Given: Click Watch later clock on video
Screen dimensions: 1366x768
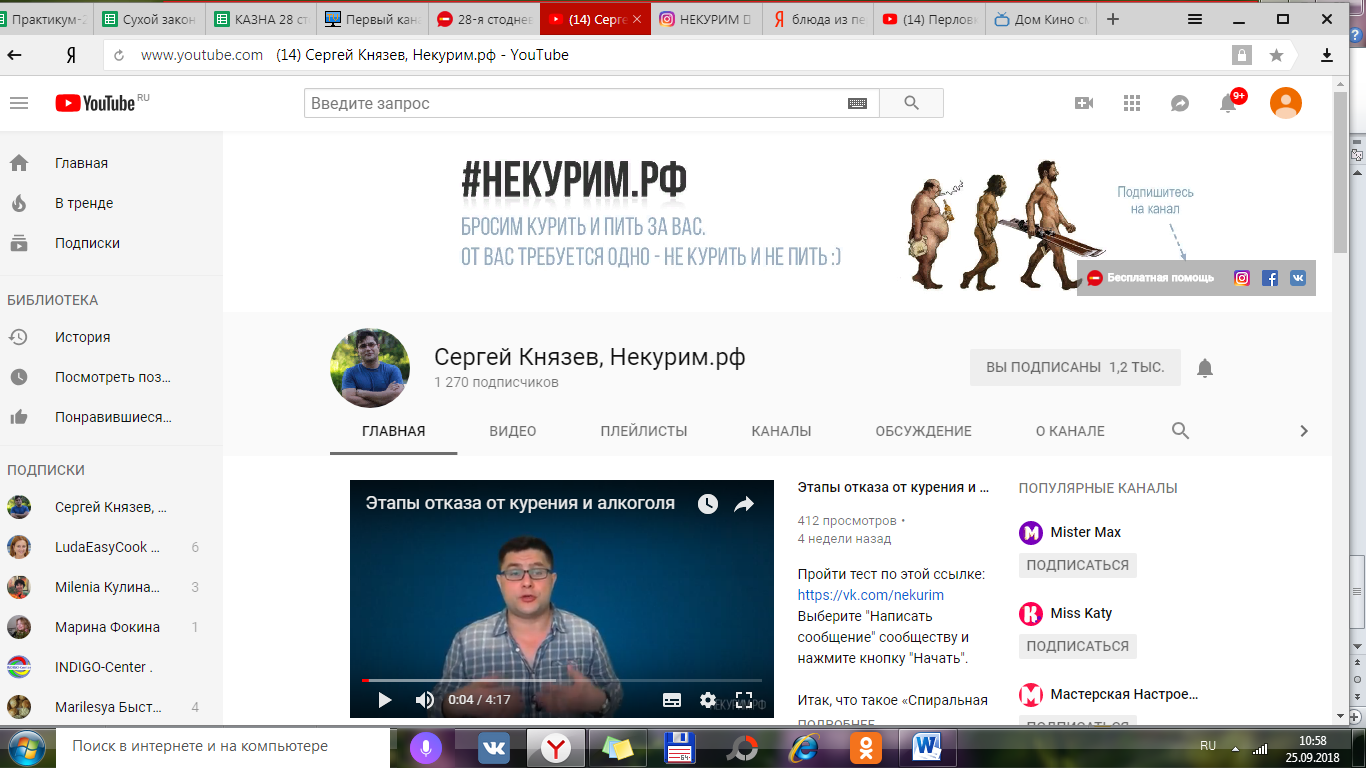Looking at the screenshot, I should click(708, 504).
